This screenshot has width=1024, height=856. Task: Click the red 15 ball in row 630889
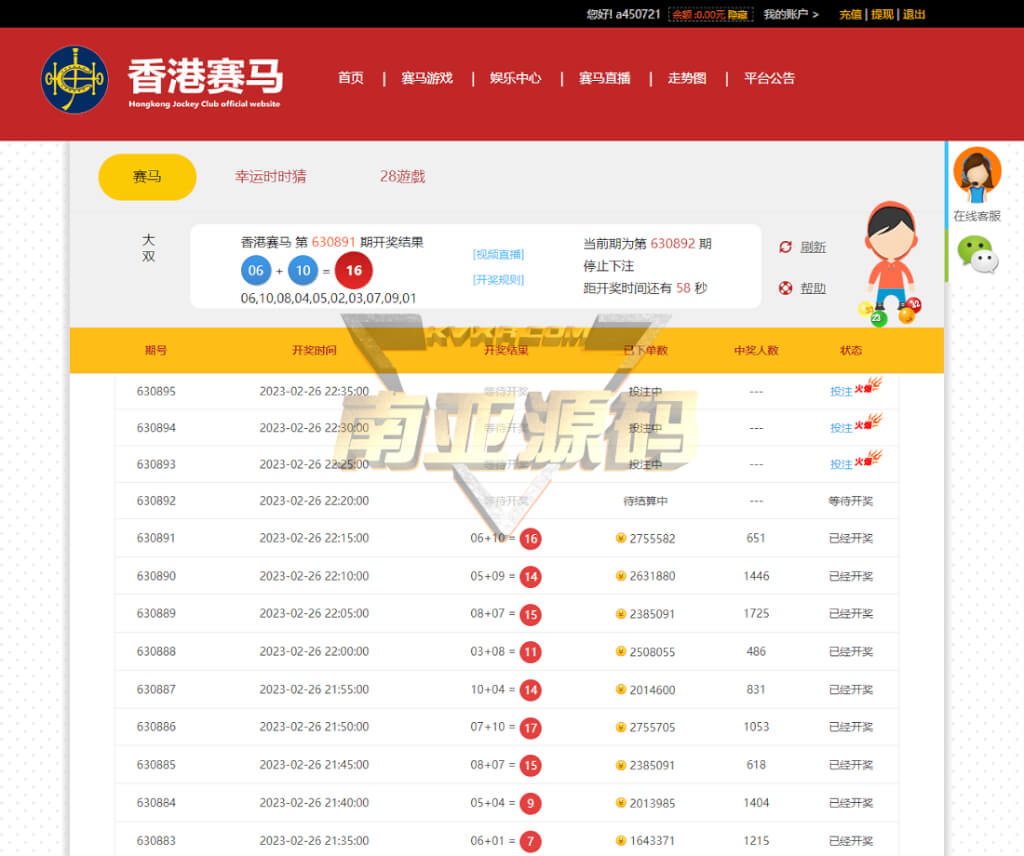coord(530,614)
